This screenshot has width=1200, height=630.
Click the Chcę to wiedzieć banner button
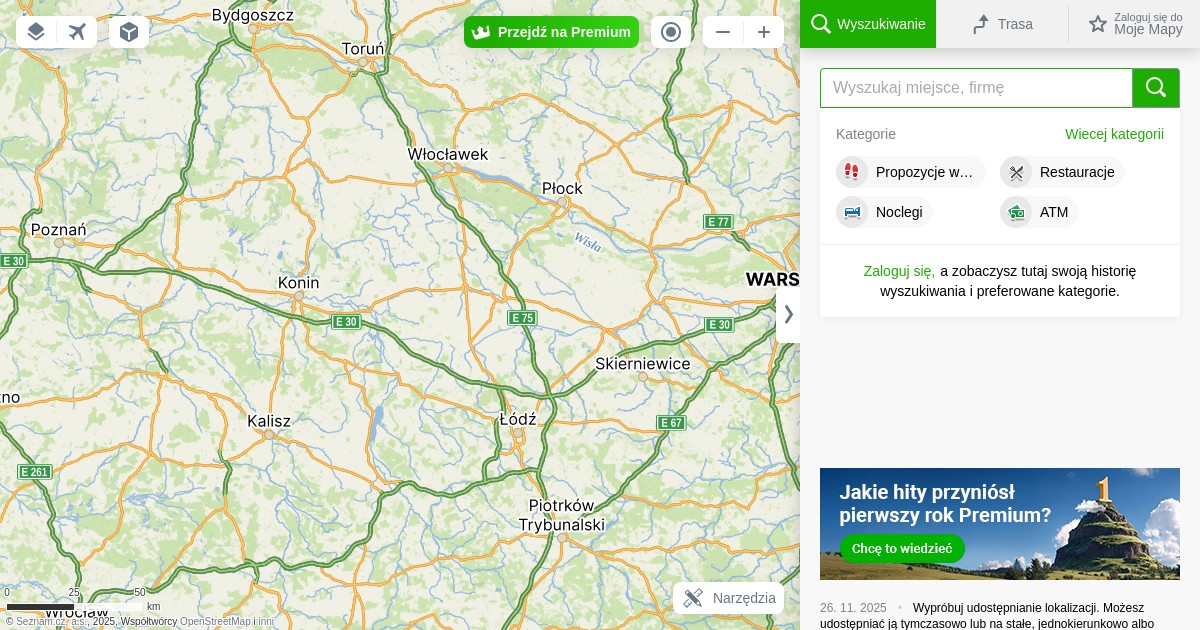coord(902,548)
